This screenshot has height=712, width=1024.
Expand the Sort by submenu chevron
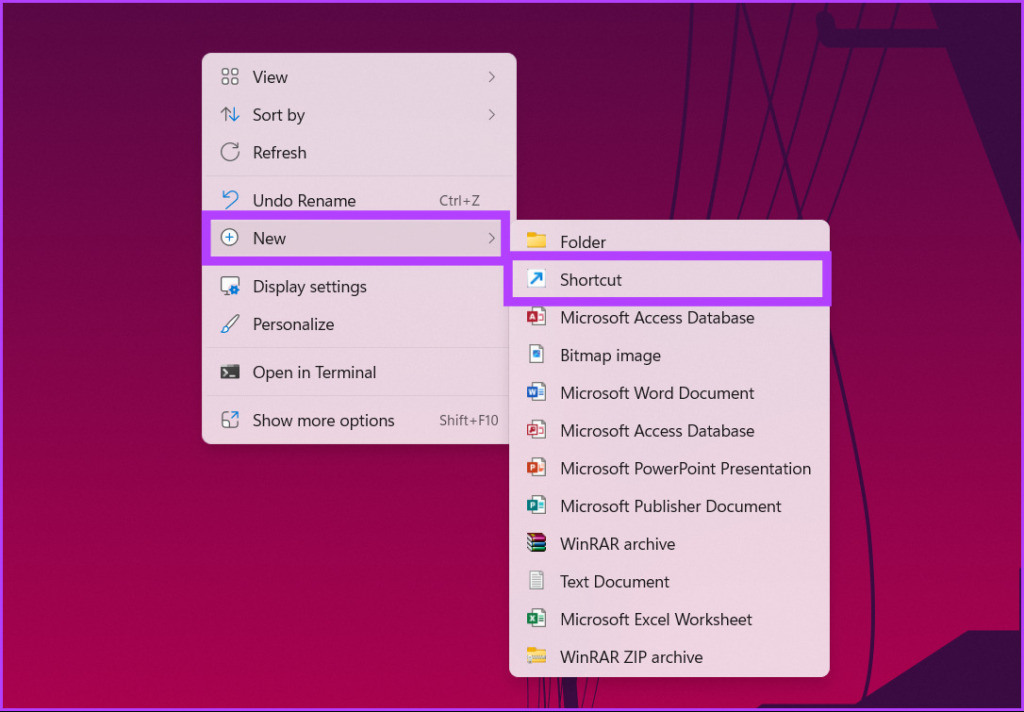(492, 115)
